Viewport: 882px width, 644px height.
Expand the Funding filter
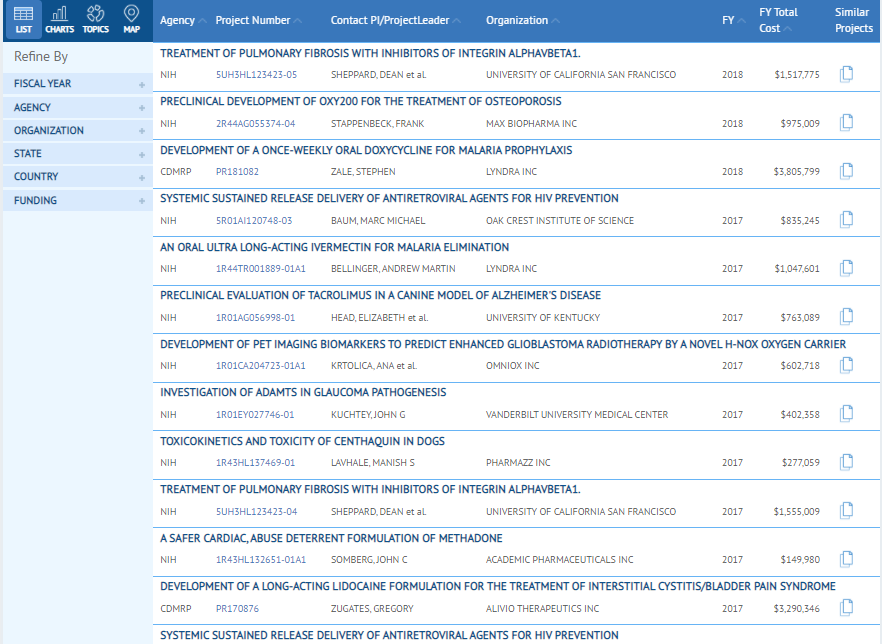[78, 200]
